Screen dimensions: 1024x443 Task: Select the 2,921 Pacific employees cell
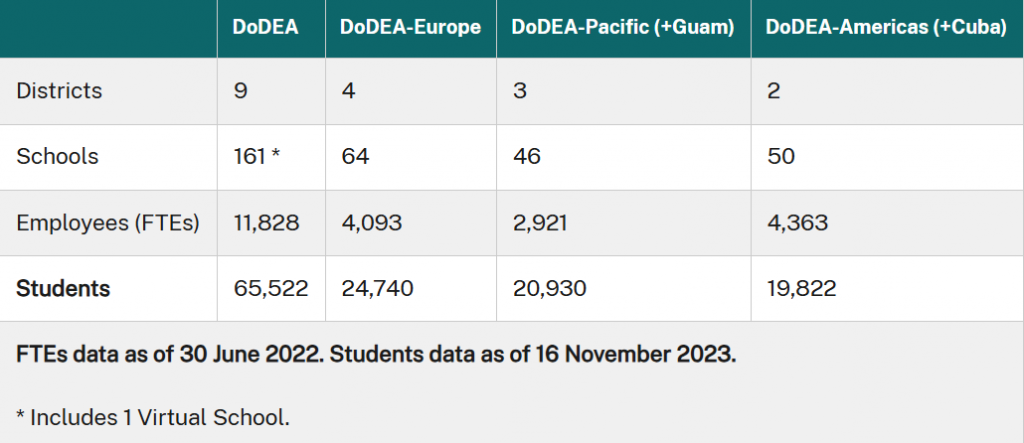tap(539, 223)
